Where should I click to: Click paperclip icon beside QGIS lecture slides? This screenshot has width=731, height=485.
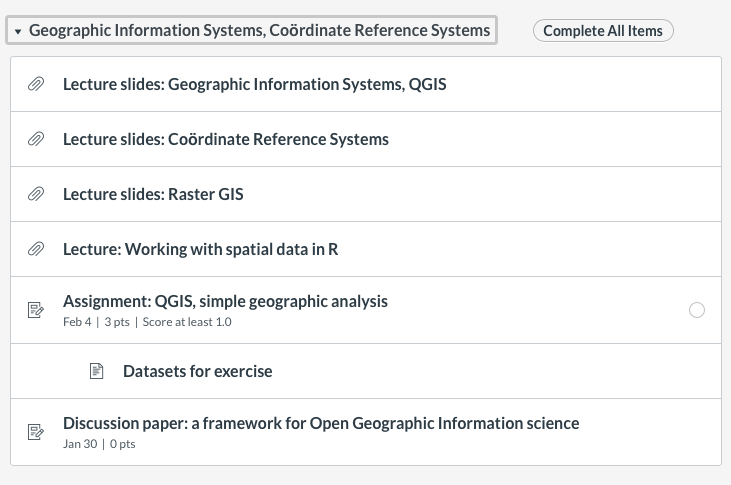pyautogui.click(x=35, y=85)
